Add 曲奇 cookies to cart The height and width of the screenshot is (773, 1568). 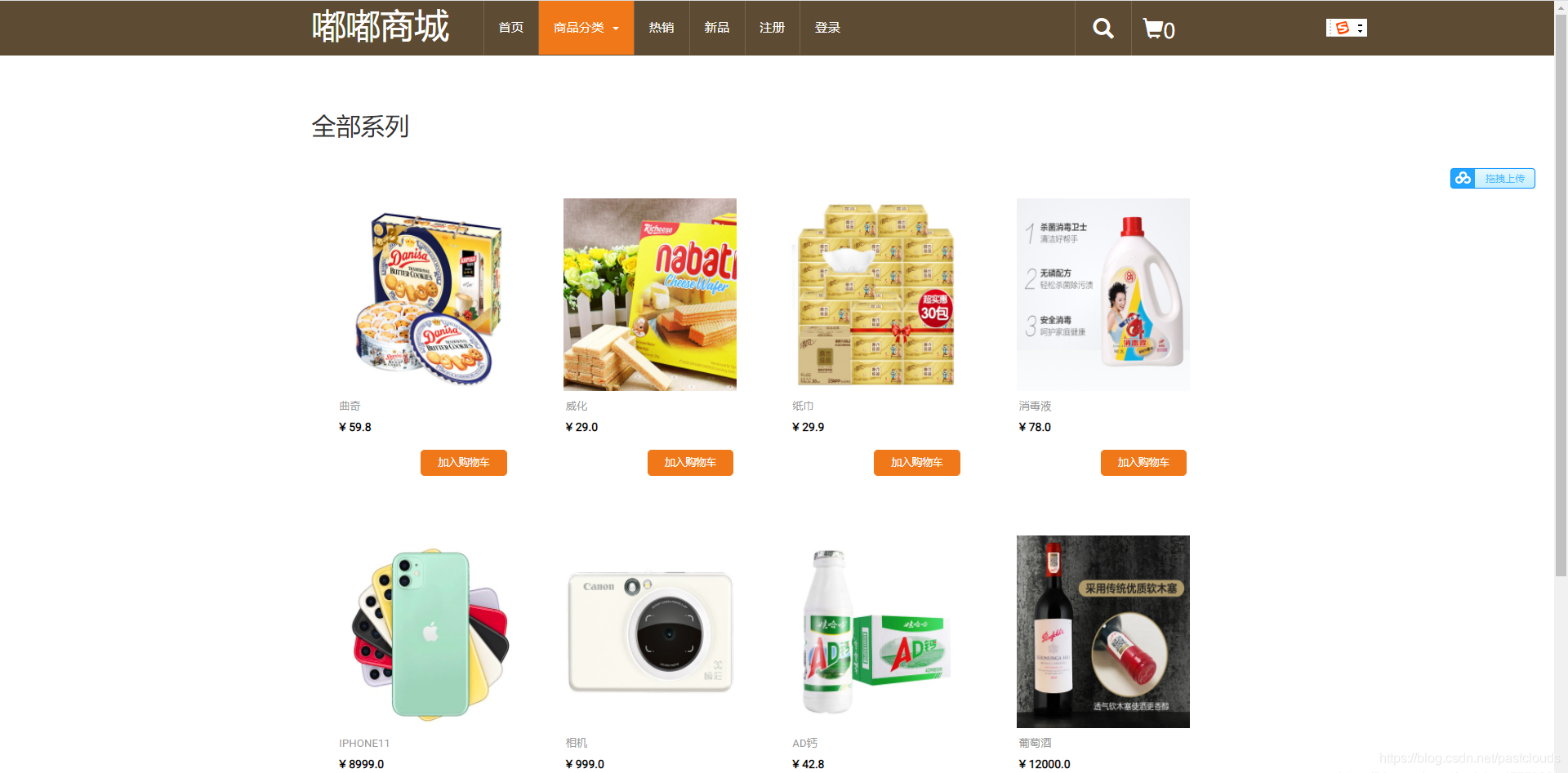click(464, 463)
